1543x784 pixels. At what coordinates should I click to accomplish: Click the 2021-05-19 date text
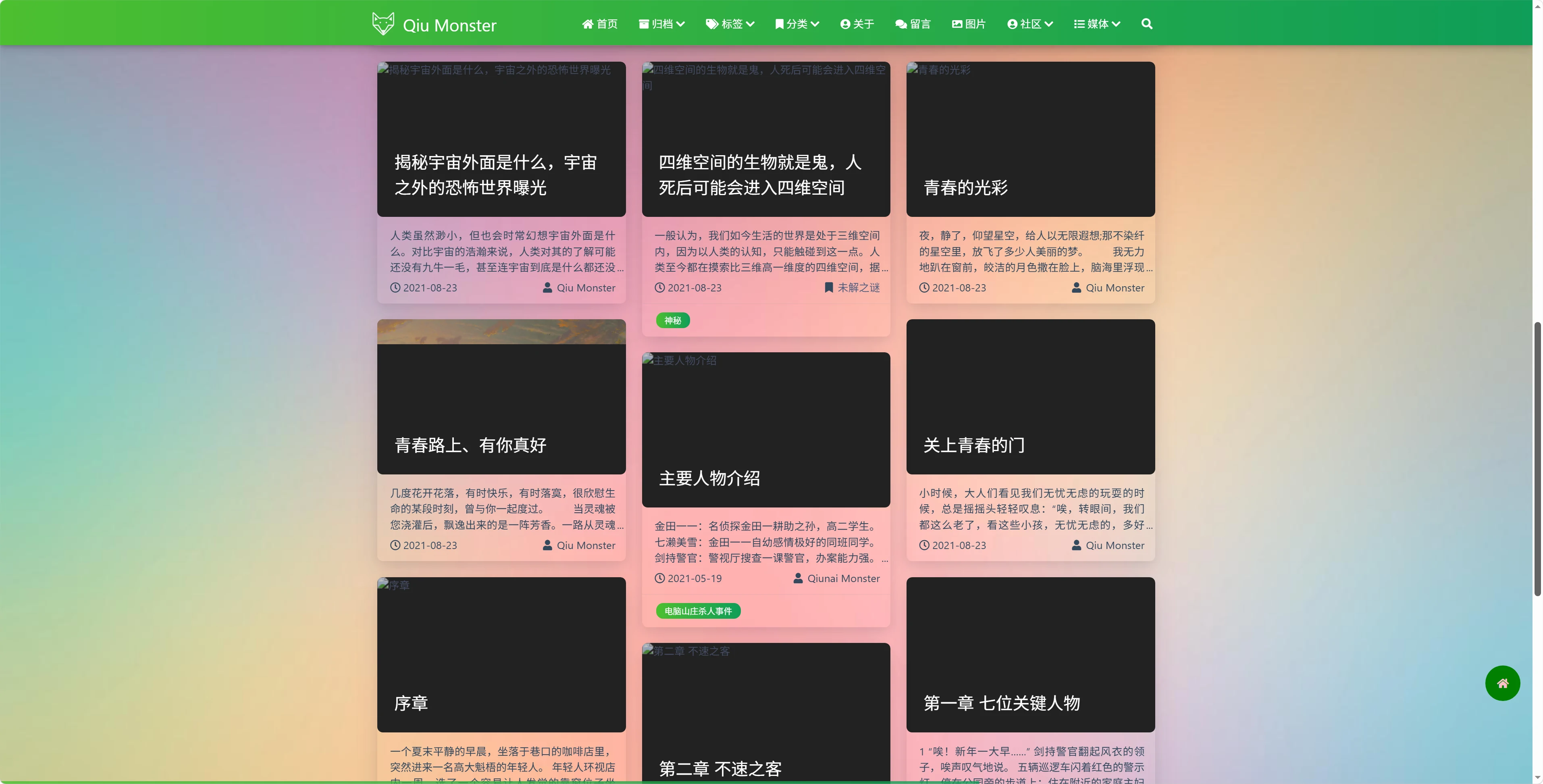click(x=695, y=578)
